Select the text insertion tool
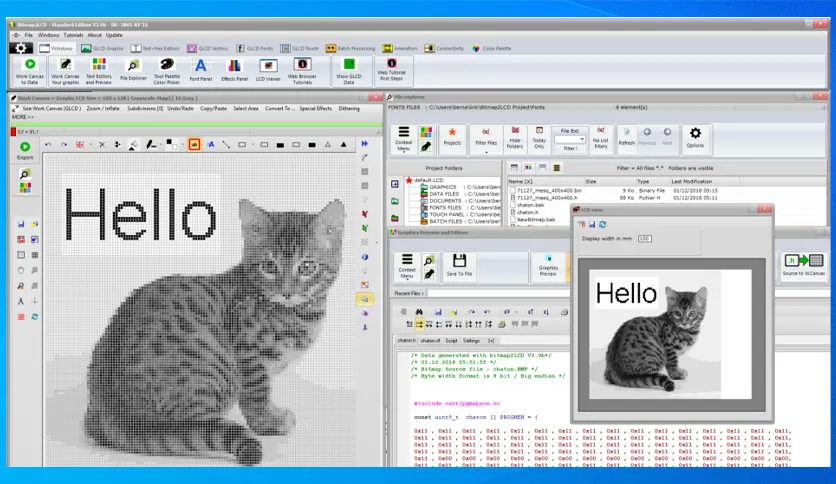The height and width of the screenshot is (484, 836). (x=211, y=144)
